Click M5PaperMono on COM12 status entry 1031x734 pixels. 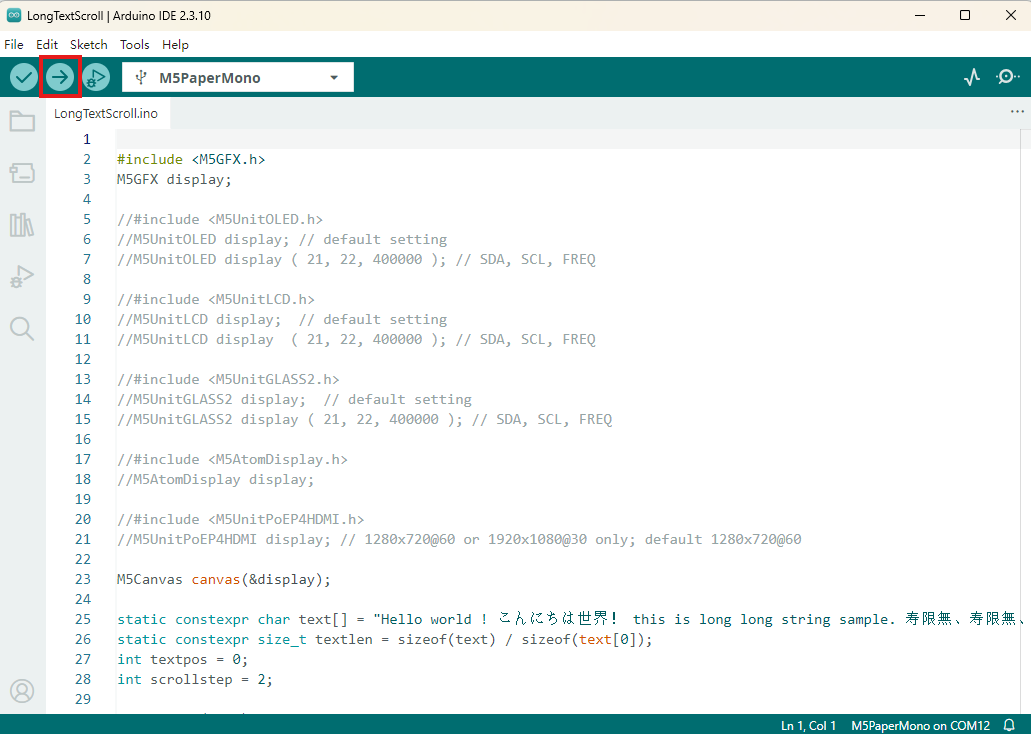click(x=921, y=725)
